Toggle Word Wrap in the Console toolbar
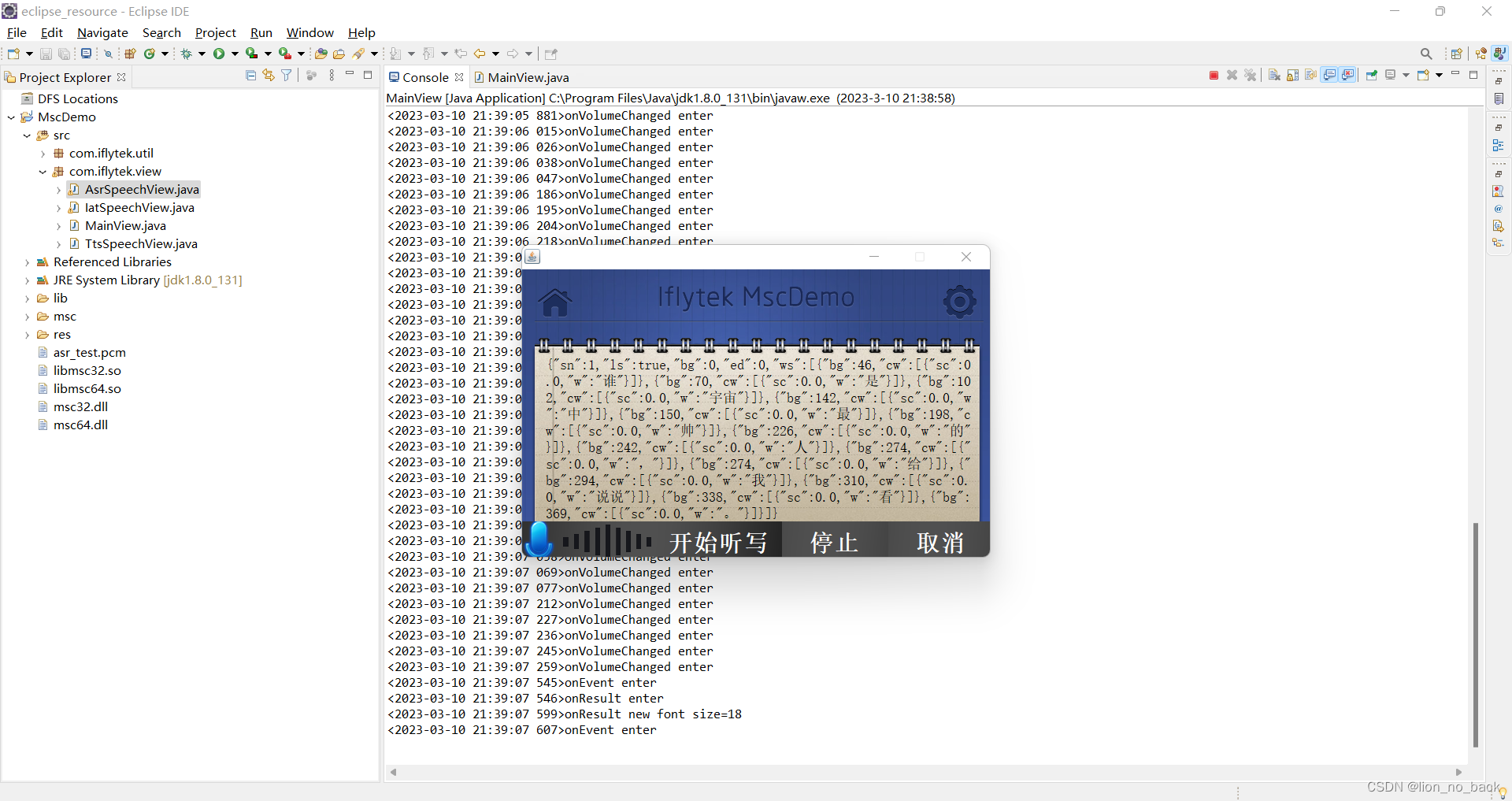 click(1310, 76)
